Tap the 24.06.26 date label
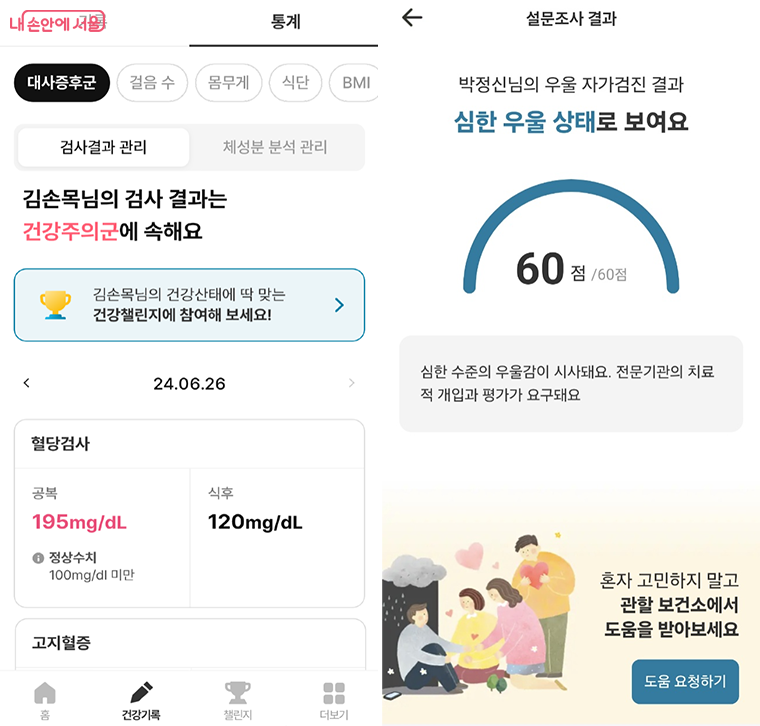This screenshot has width=760, height=726. click(190, 384)
